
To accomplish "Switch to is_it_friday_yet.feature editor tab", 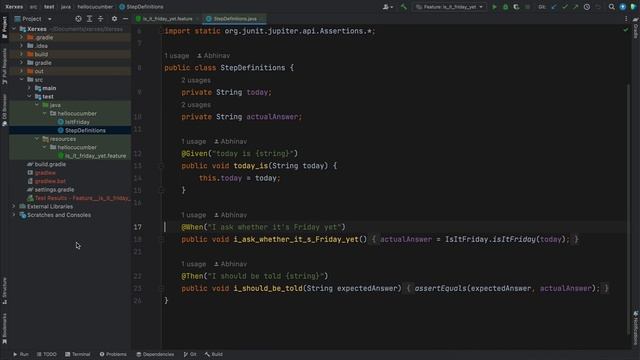I will point(167,19).
